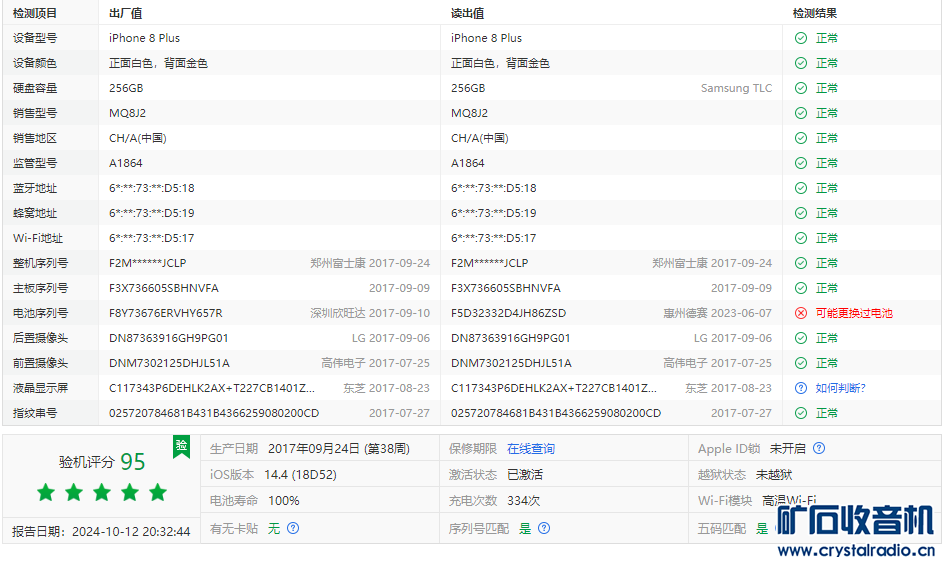Image resolution: width=943 pixels, height=563 pixels.
Task: Click green check icon in 指纹串号 row
Action: (800, 413)
